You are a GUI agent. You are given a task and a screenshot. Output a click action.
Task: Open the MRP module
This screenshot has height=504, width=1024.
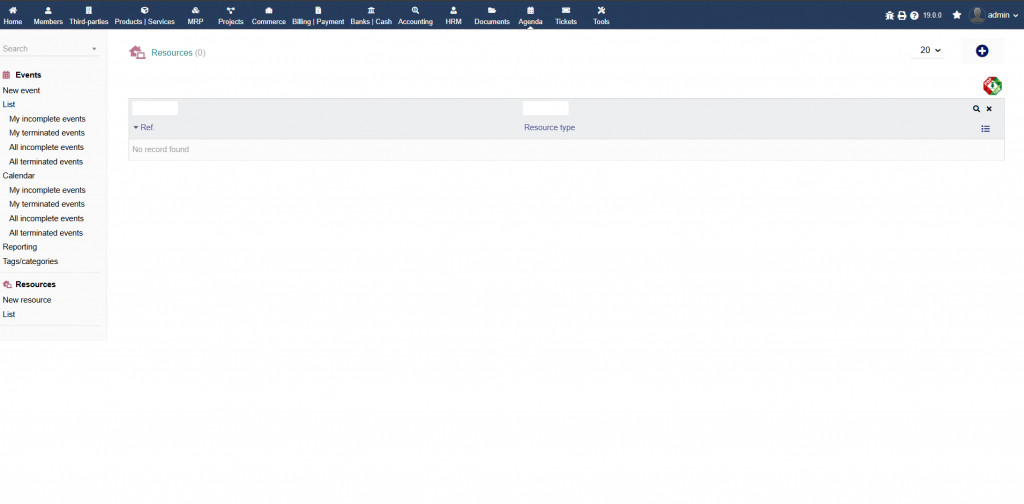click(195, 16)
